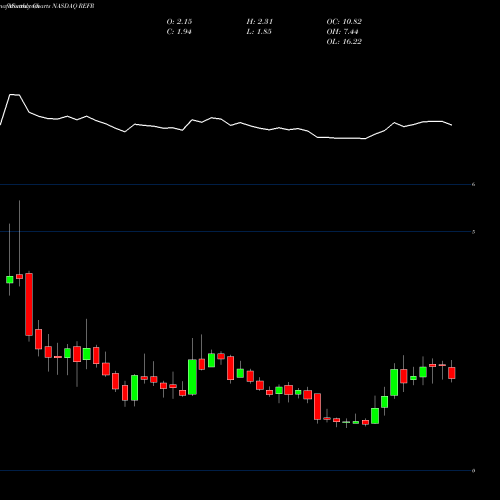500x500 pixels.
Task: Click the last red candle at the right end
Action: [x=452, y=373]
